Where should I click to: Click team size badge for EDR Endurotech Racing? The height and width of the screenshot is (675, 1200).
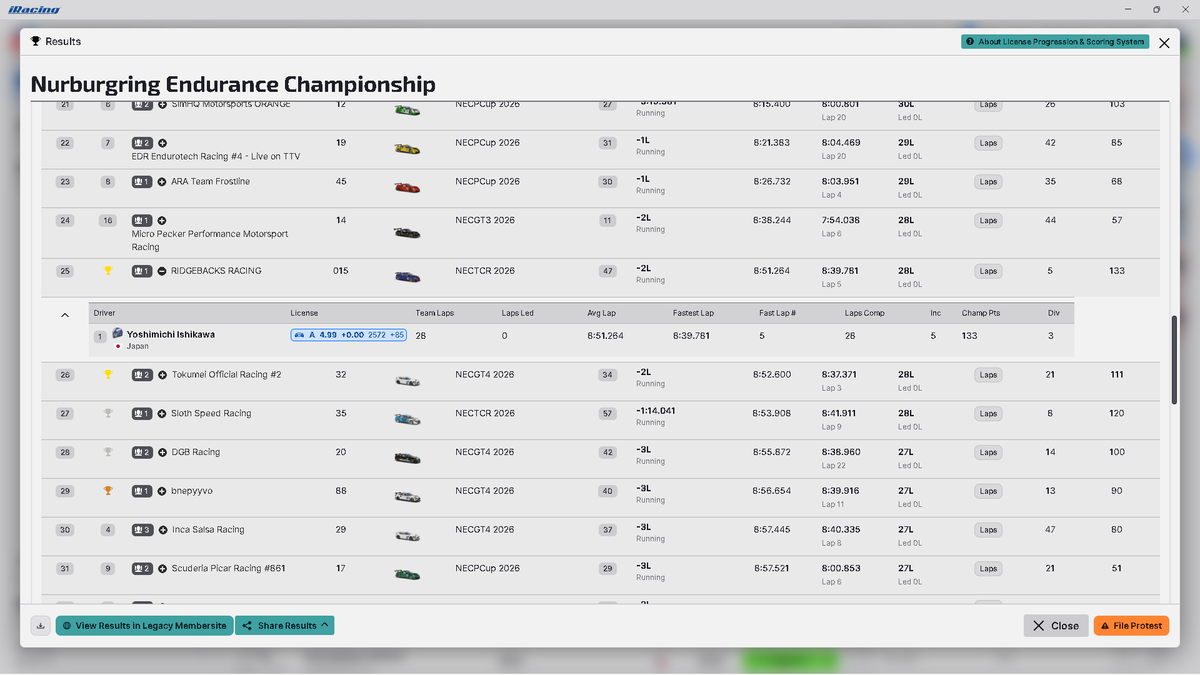pos(142,143)
